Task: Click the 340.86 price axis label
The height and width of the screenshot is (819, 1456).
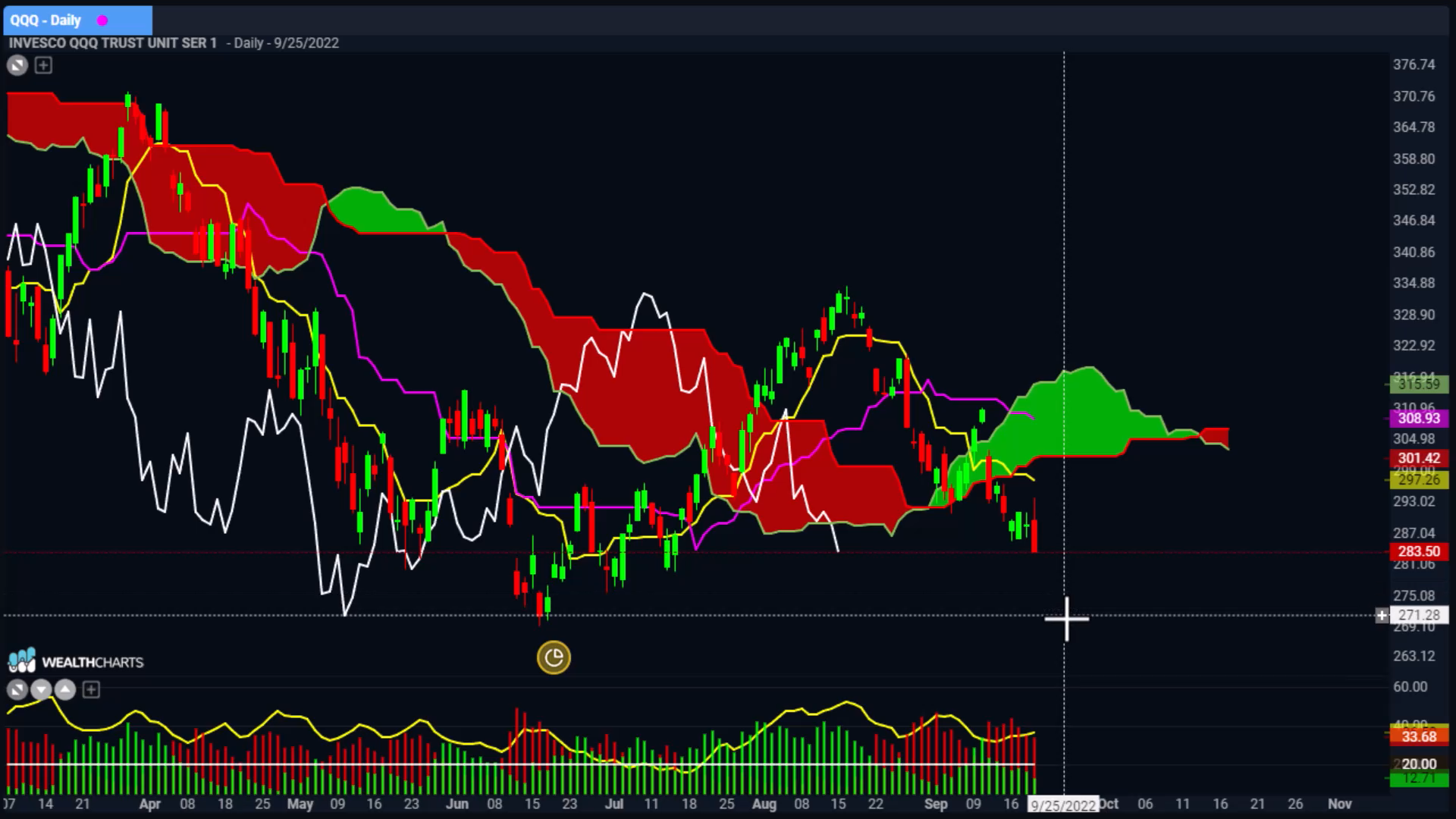Action: (1414, 253)
